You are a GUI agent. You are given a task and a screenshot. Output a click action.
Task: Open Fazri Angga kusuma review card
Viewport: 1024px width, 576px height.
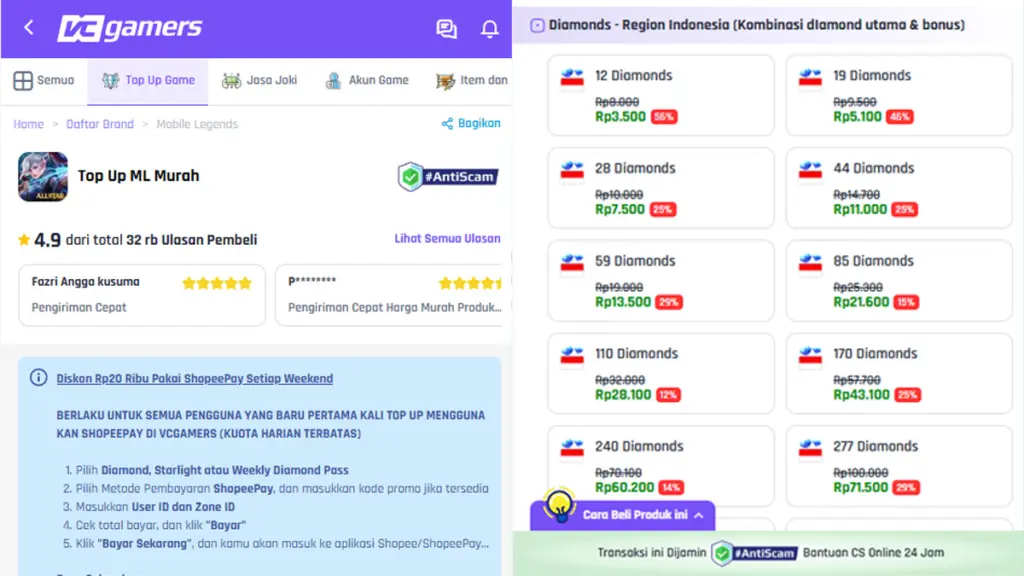[x=142, y=295]
